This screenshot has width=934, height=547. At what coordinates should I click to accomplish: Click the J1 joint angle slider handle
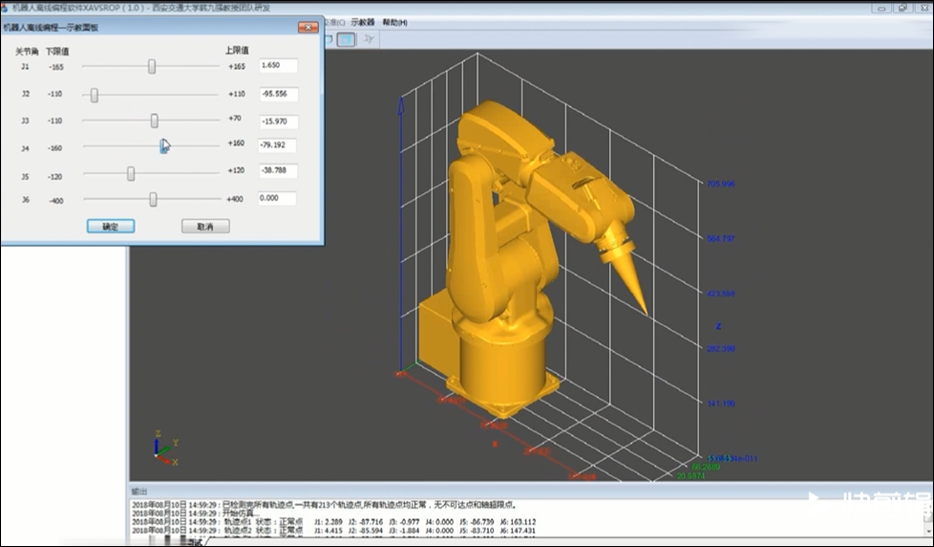(152, 66)
